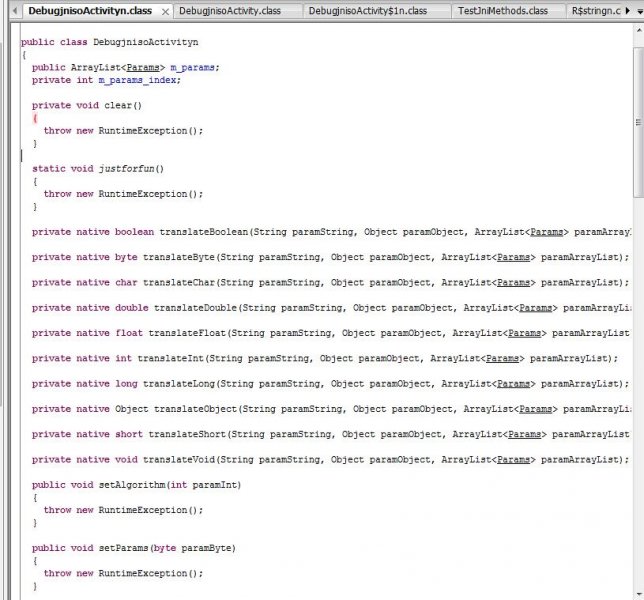Viewport: 644px width, 600px height.
Task: Click the translateLong method name
Action: [x=179, y=384]
